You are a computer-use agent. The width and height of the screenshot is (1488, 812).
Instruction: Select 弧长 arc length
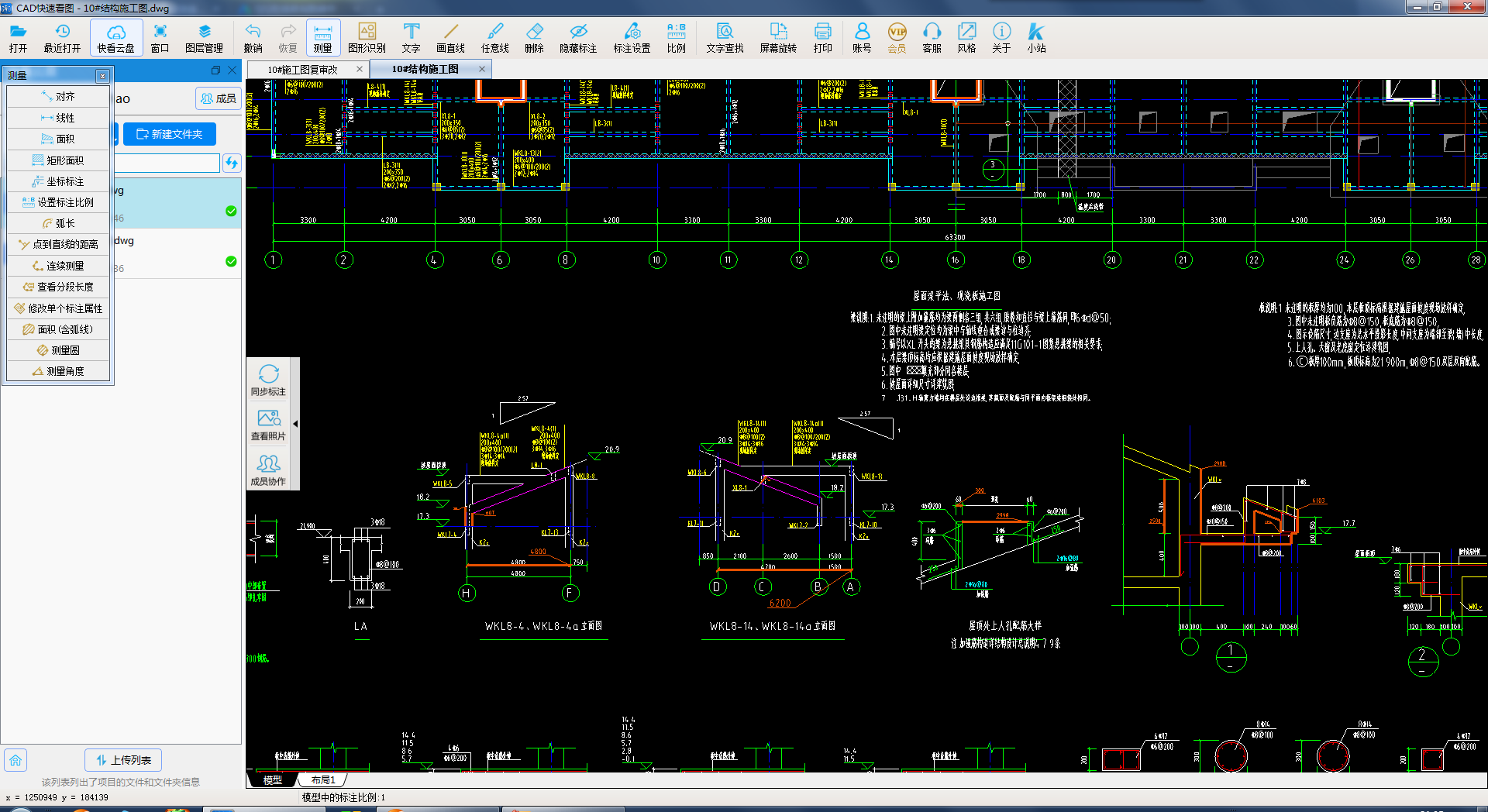coord(58,223)
